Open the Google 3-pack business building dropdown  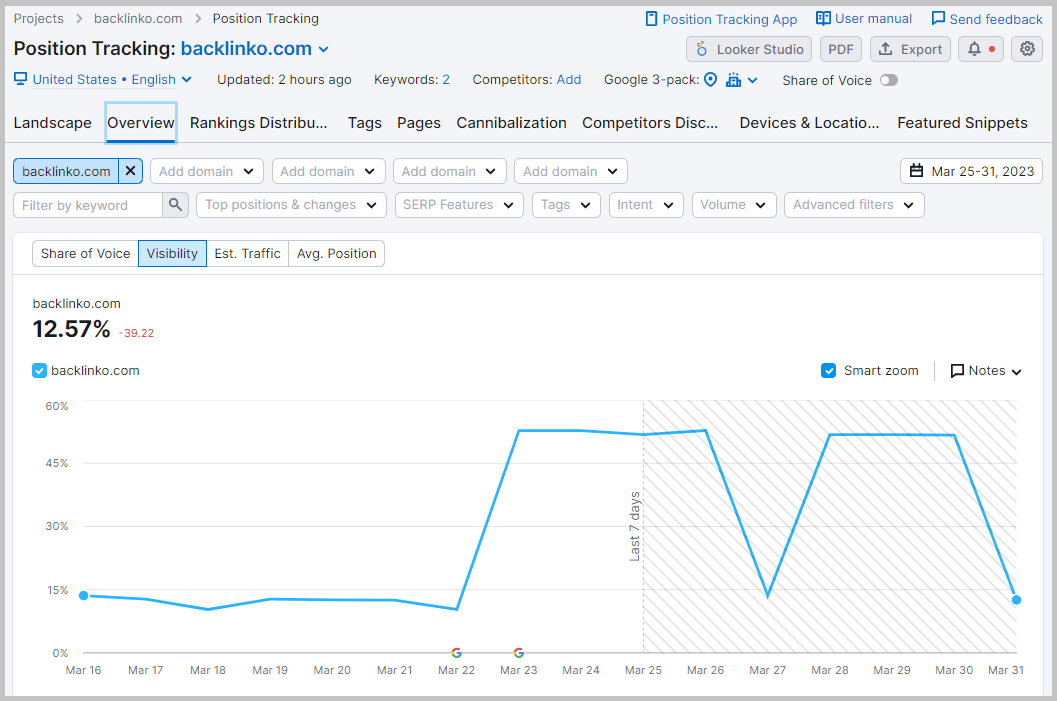pyautogui.click(x=741, y=80)
